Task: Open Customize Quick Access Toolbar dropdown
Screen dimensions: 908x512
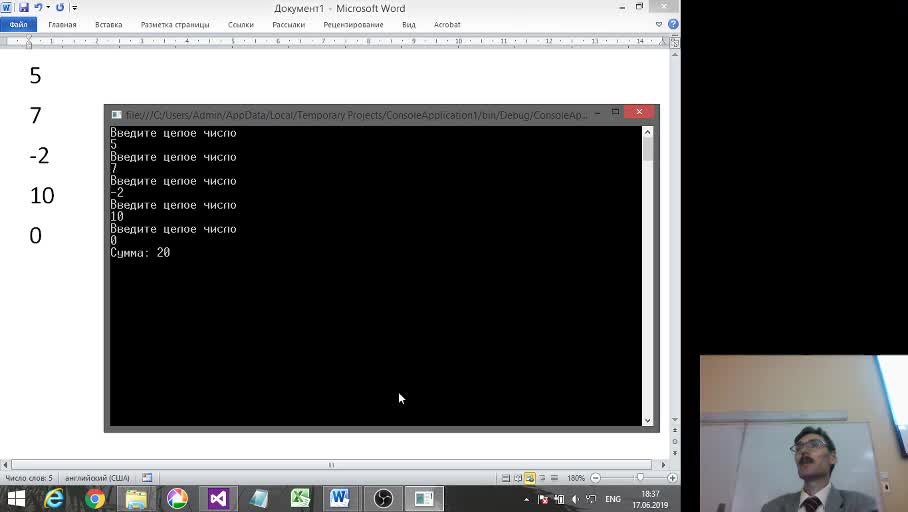Action: (x=74, y=8)
